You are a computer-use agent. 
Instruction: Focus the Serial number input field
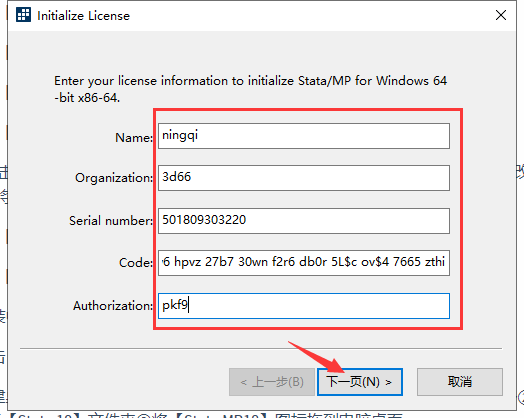(x=304, y=221)
